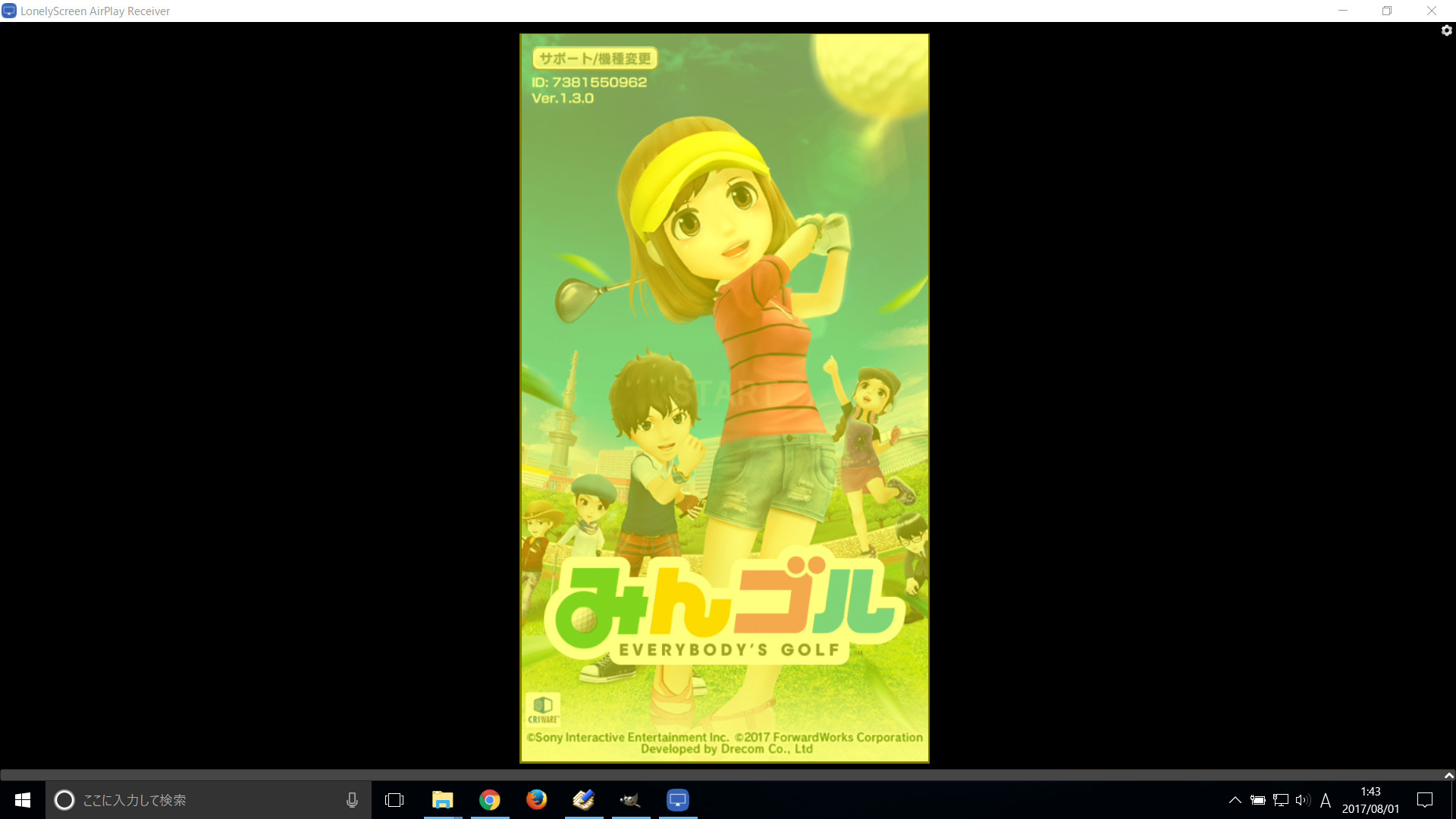Click the Ver.1.3.0 version label

[x=563, y=99]
